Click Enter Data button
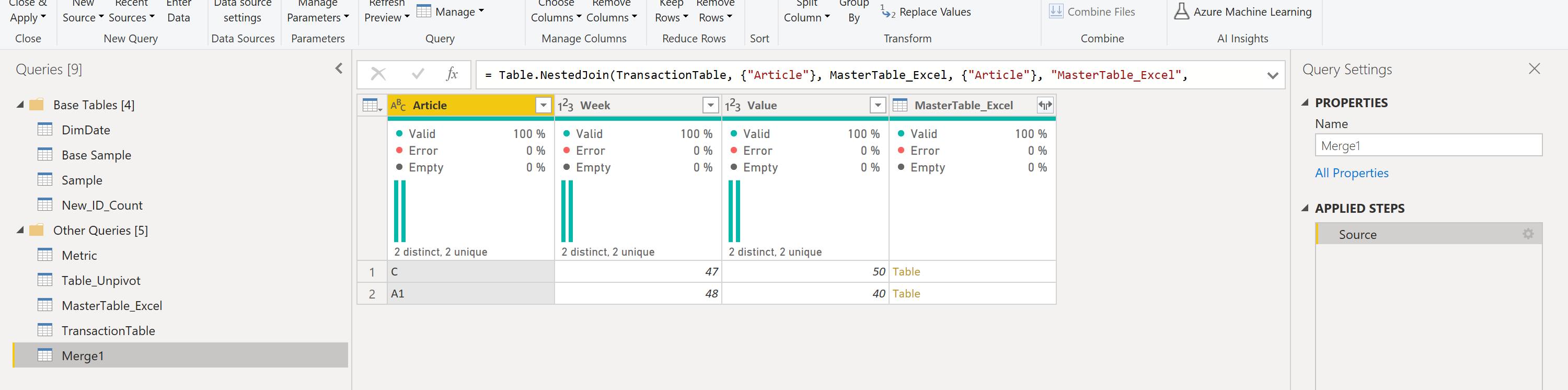 coord(178,11)
